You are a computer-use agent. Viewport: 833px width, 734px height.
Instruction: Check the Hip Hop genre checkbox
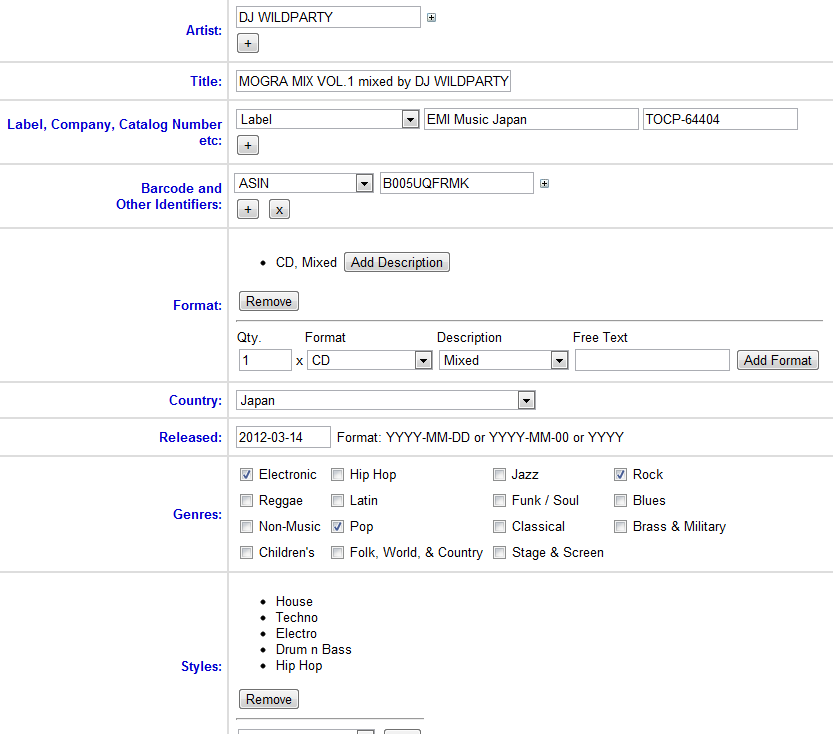(337, 474)
